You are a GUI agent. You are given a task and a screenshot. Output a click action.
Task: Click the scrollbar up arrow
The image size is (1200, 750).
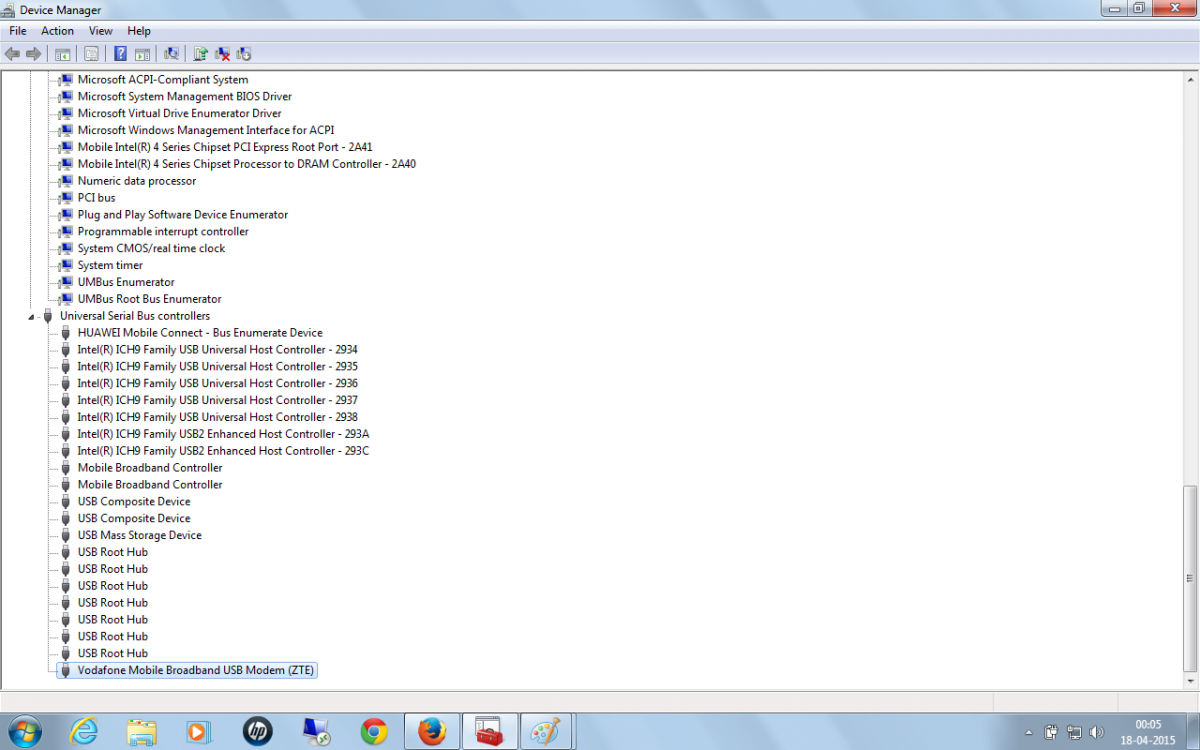1190,78
